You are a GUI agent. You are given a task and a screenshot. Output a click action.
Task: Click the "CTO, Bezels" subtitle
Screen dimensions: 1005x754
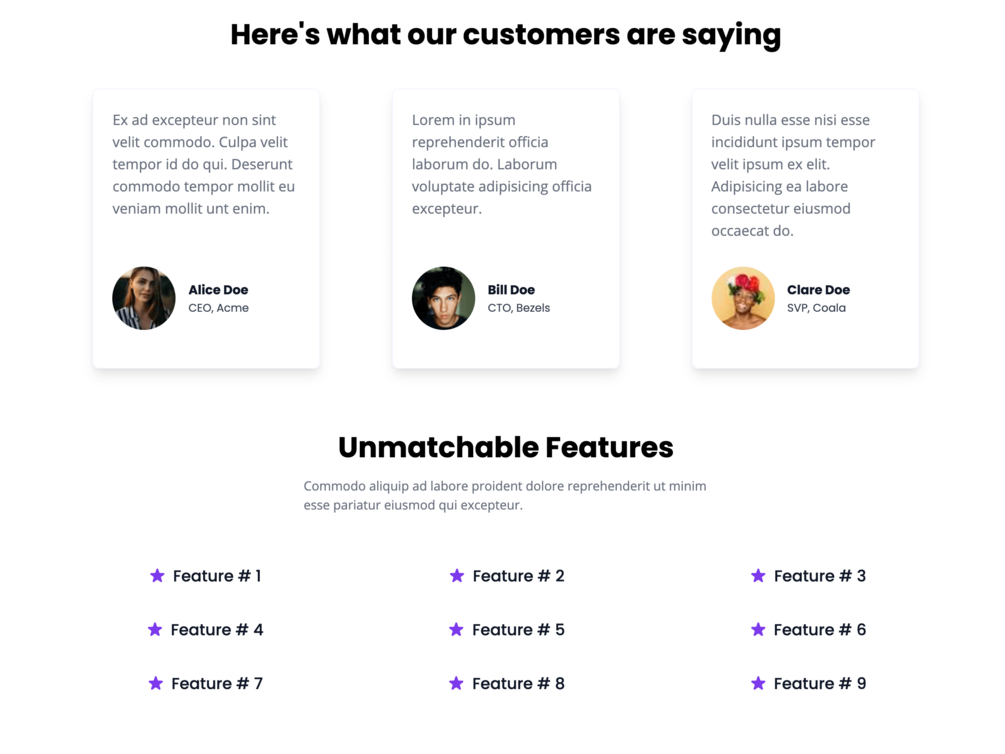coord(518,308)
